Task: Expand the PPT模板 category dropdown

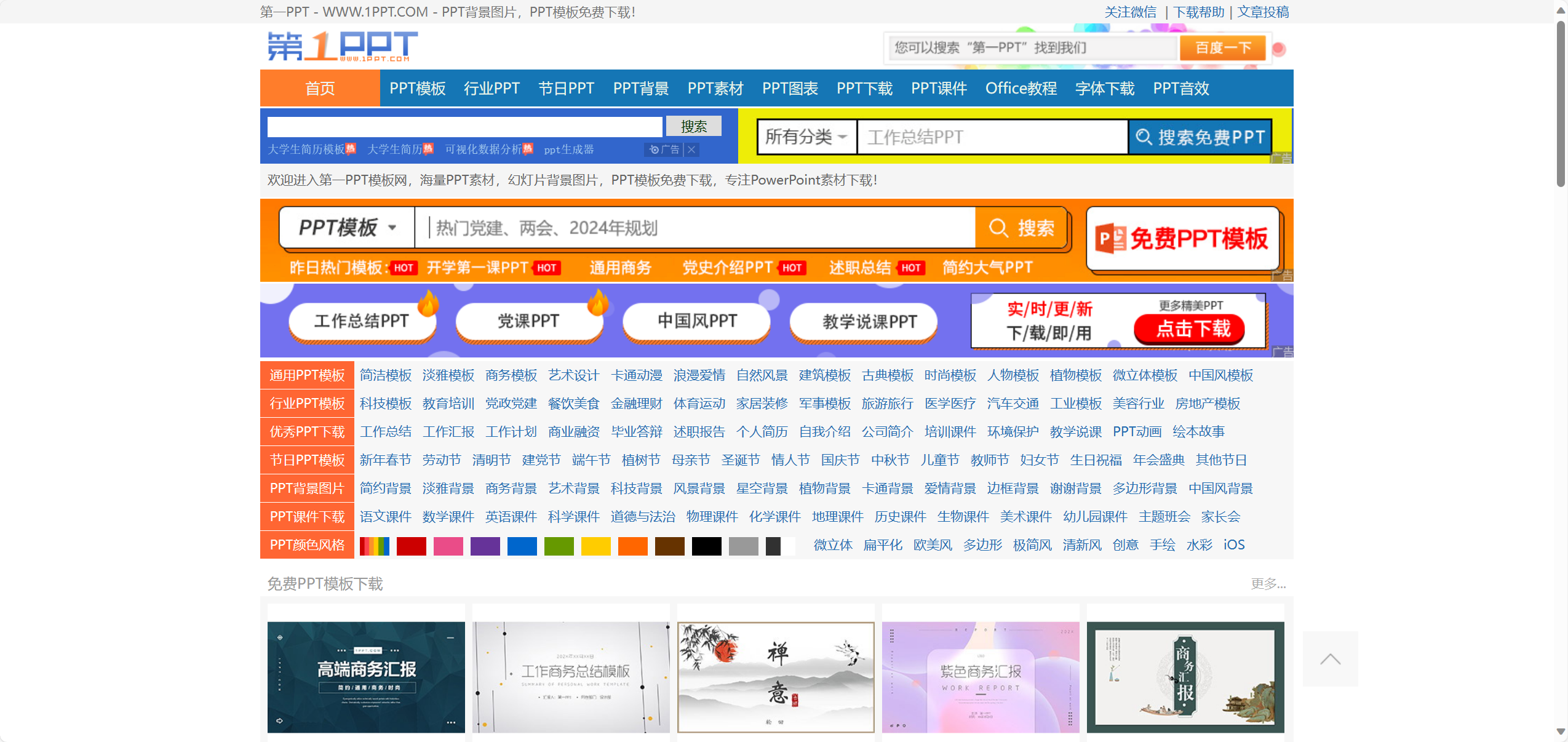Action: click(x=348, y=228)
